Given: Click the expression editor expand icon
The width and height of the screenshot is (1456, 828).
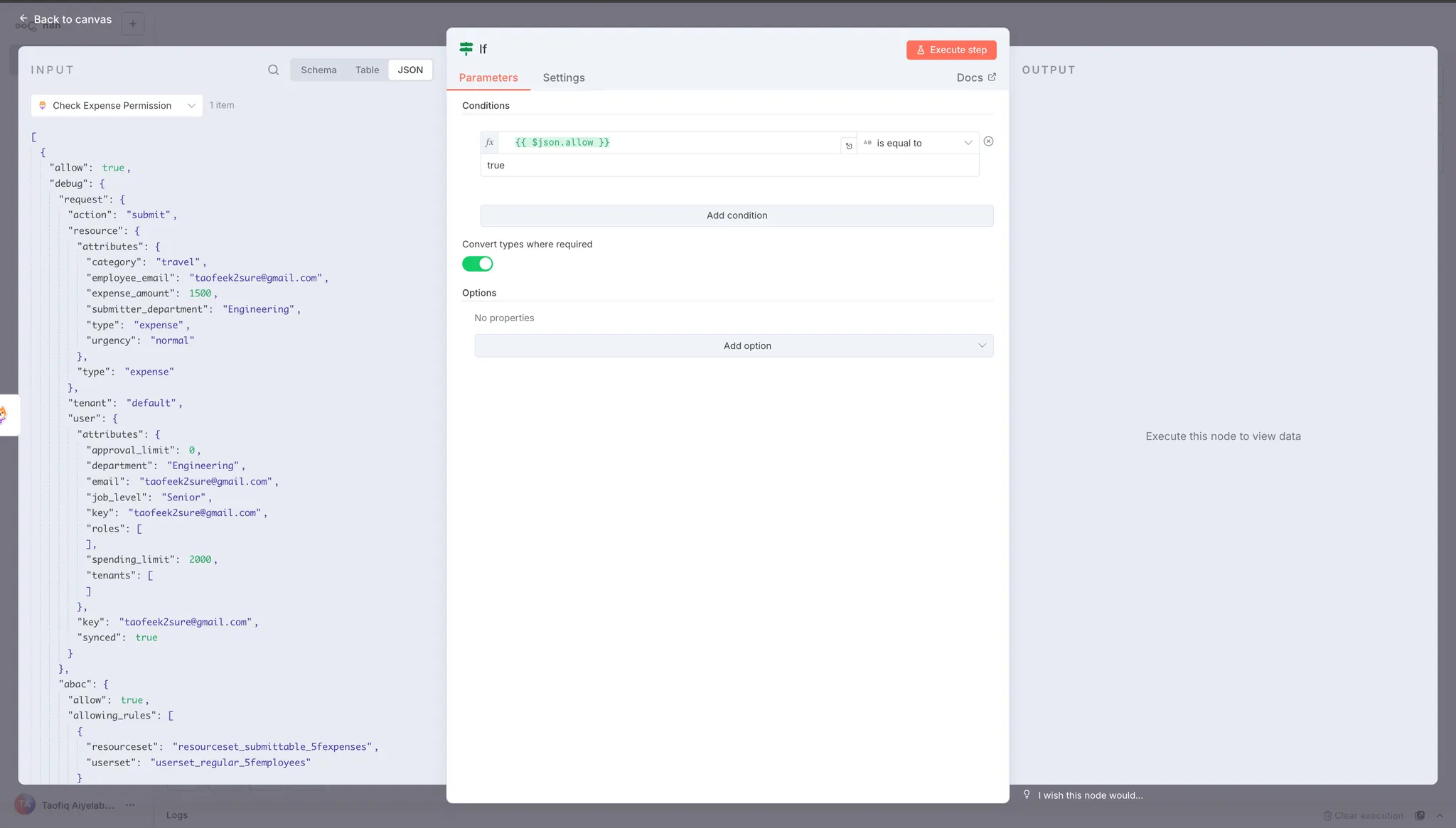Looking at the screenshot, I should click(848, 146).
